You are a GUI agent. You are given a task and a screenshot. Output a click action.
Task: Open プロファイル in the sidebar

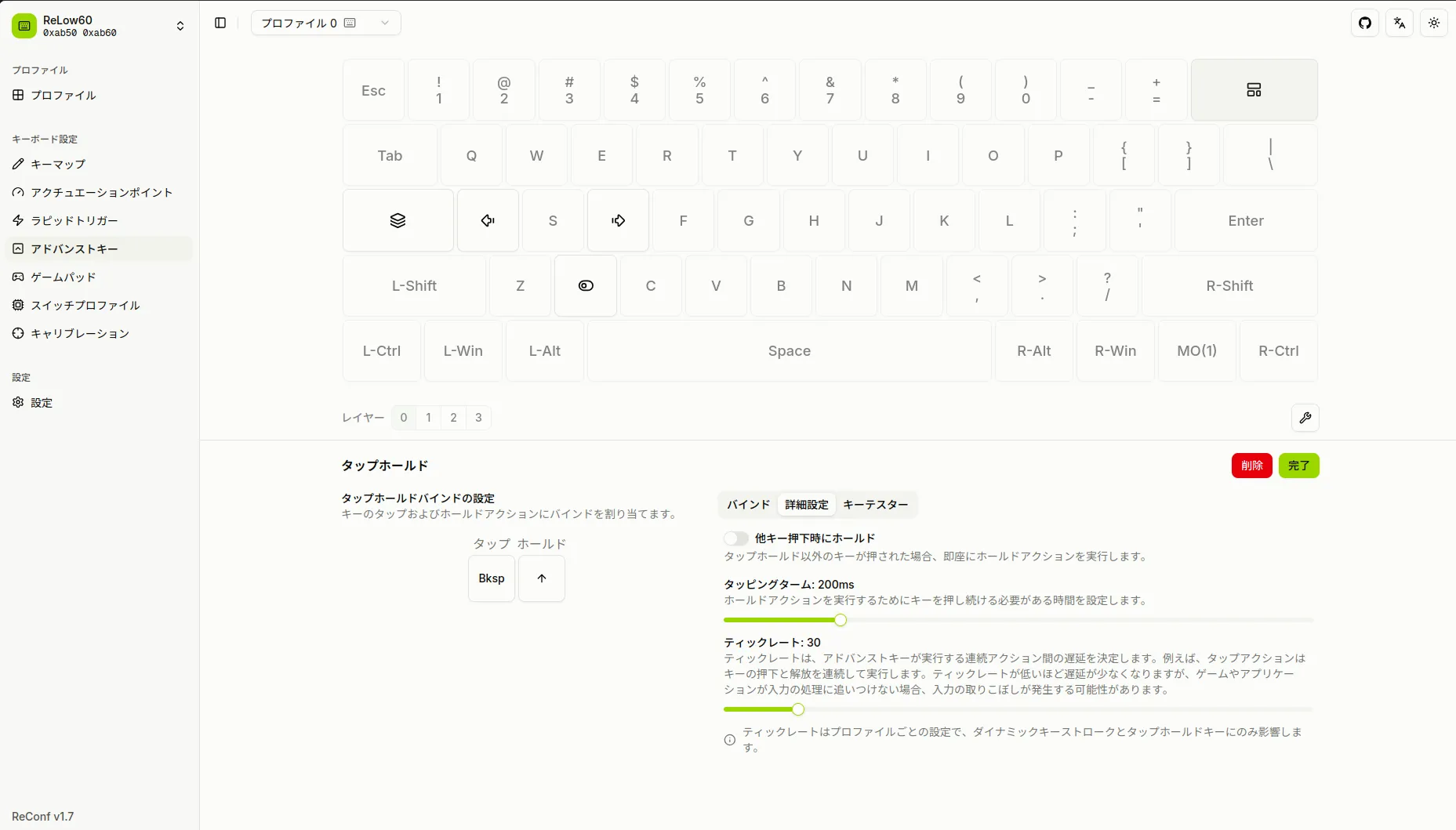tap(98, 95)
